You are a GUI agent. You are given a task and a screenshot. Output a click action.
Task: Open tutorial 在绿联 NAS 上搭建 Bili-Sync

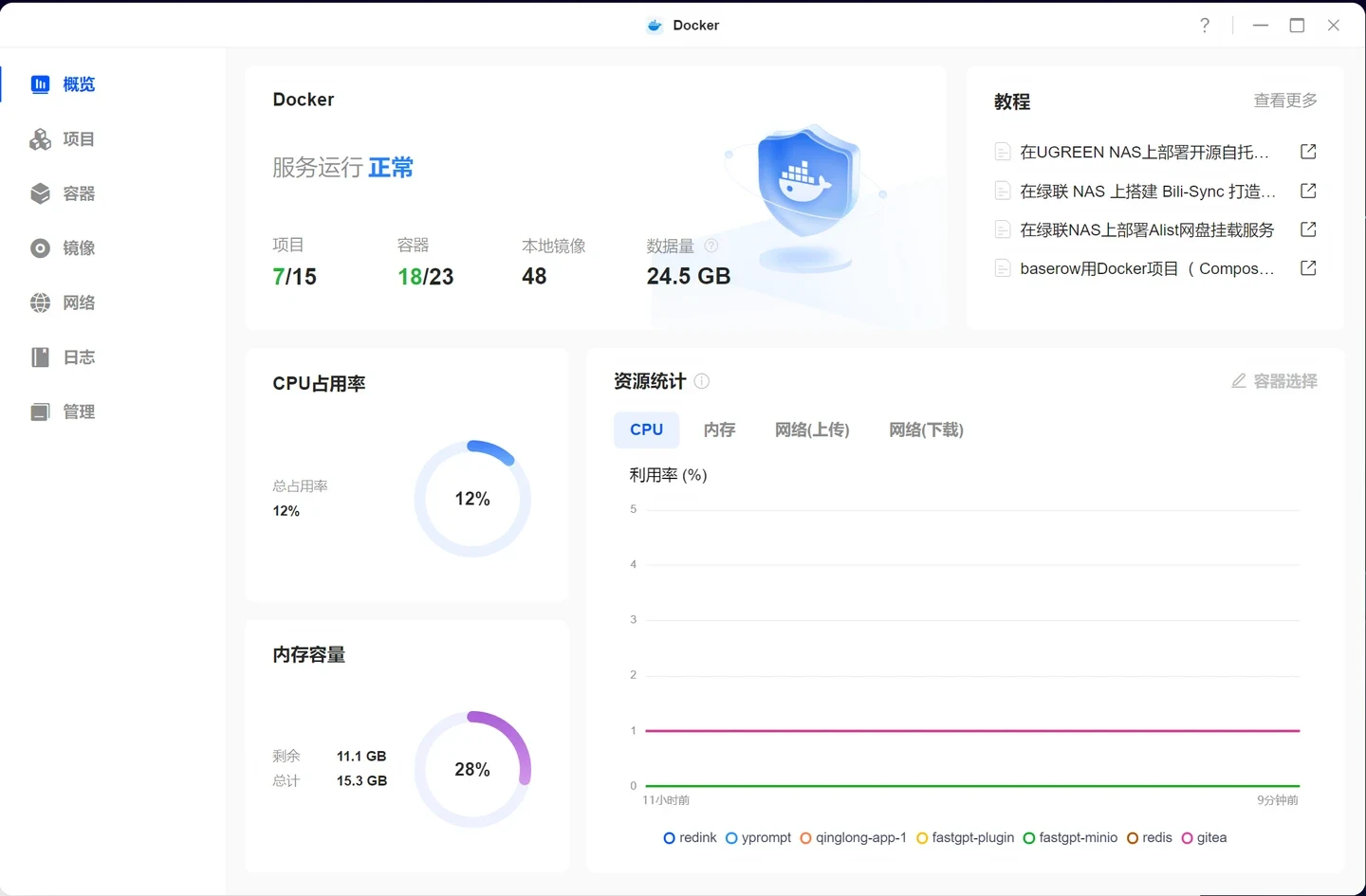[1148, 191]
